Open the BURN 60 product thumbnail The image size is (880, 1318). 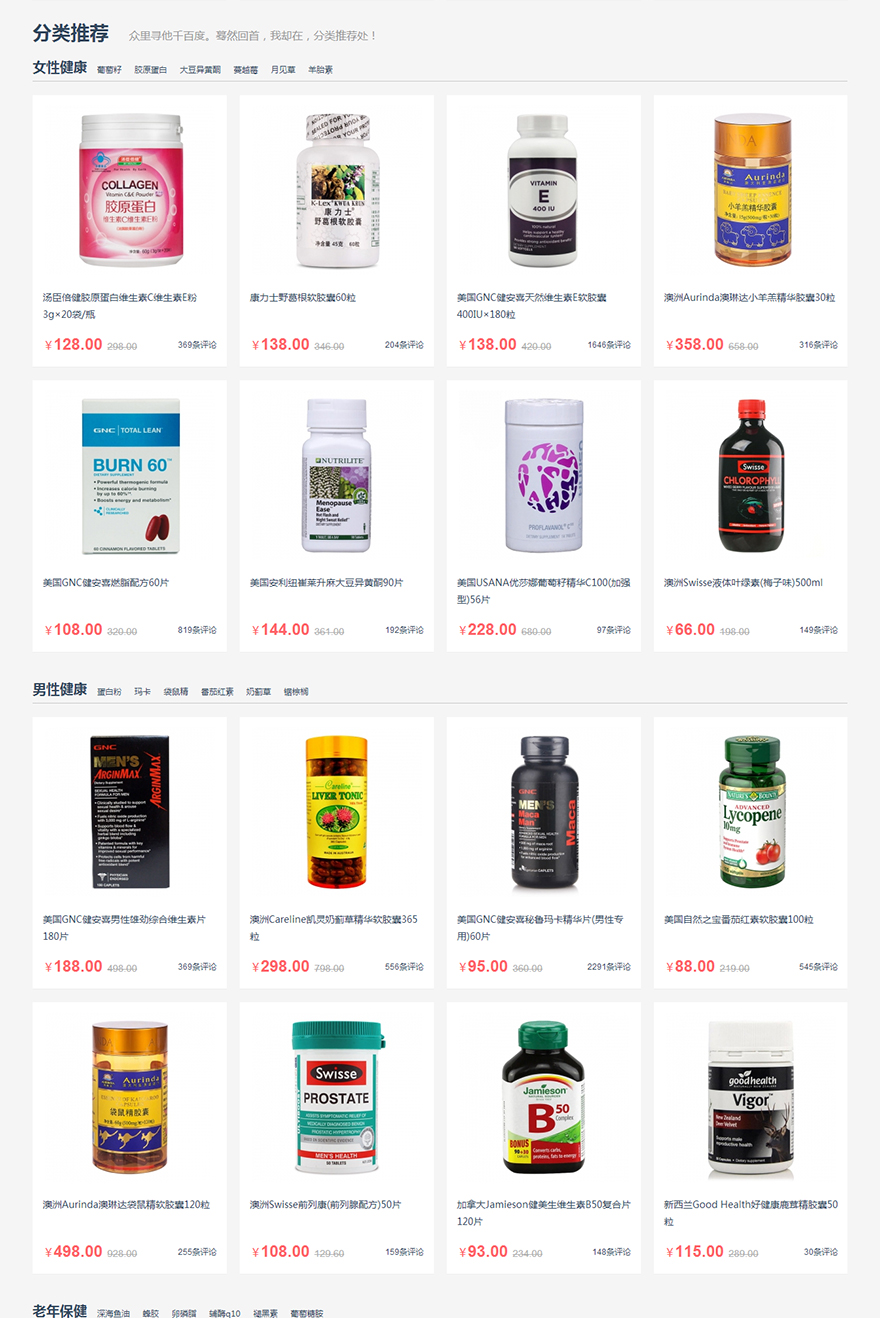tap(130, 476)
